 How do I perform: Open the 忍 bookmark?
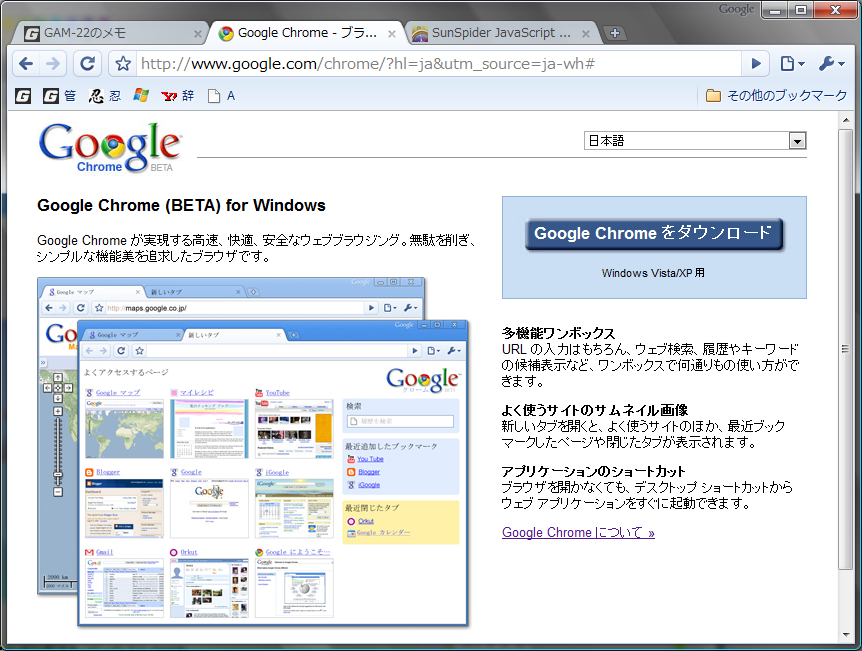point(104,96)
